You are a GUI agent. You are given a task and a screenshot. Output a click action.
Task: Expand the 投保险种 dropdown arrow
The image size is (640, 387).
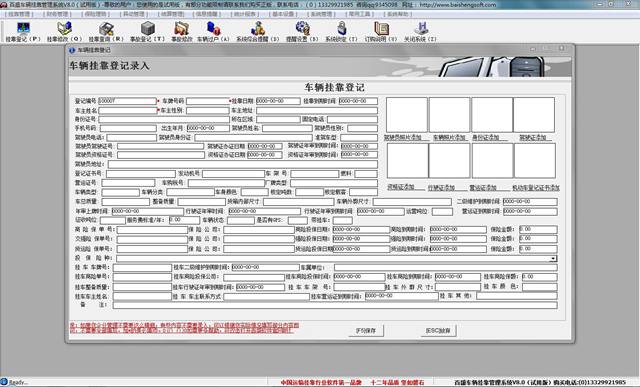[553, 258]
